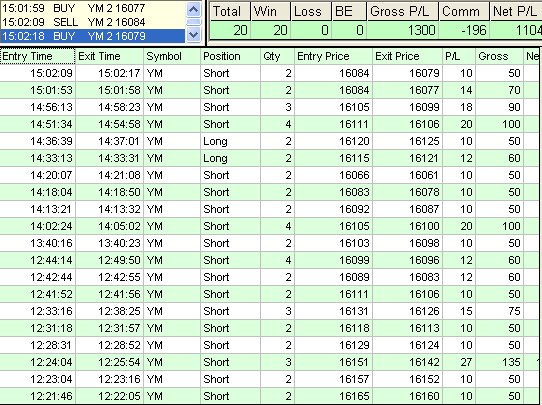Click entry price 16089 cell
The image size is (542, 405).
pos(333,277)
